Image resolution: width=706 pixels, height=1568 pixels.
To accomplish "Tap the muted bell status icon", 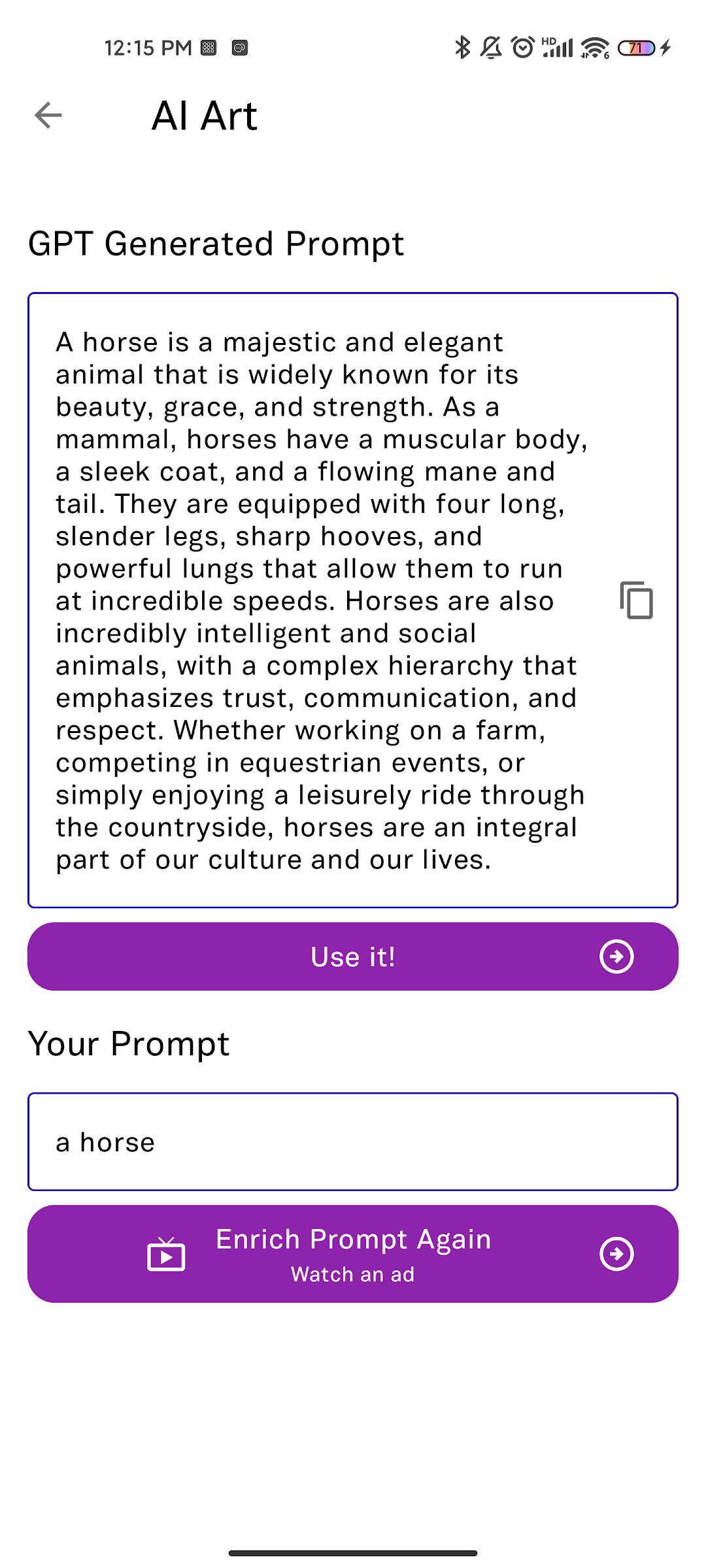I will pyautogui.click(x=491, y=47).
